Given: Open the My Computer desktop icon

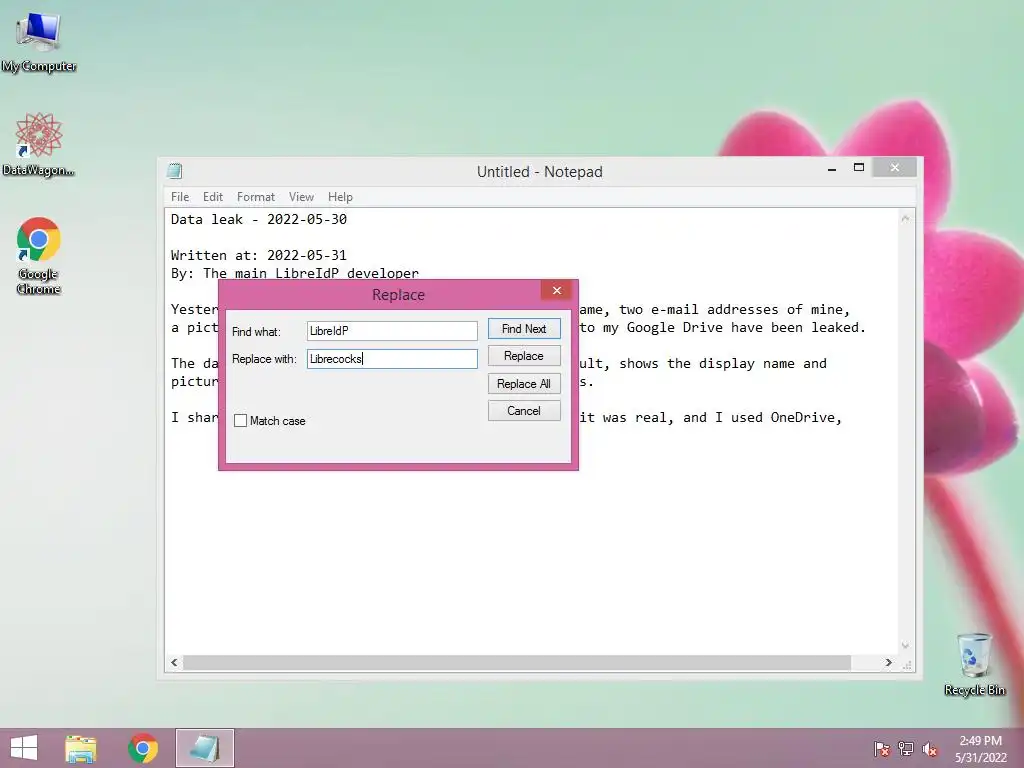Looking at the screenshot, I should click(x=39, y=42).
